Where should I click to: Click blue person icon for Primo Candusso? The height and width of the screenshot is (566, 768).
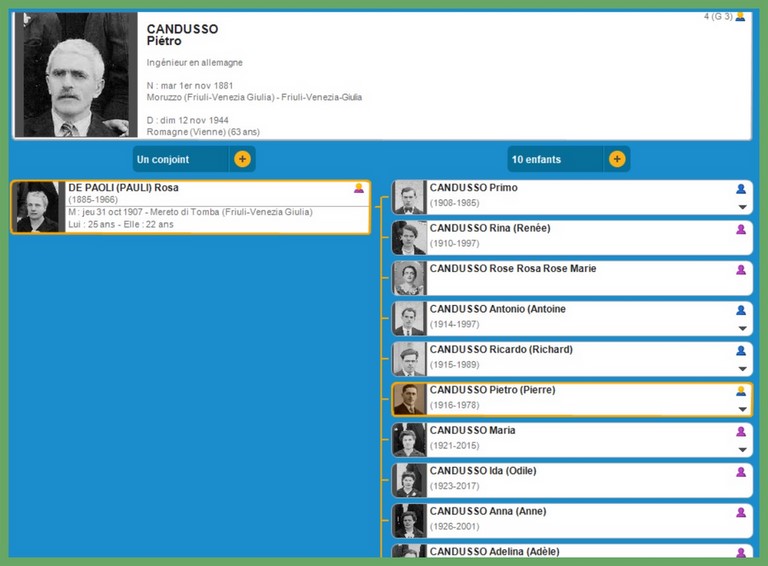[741, 189]
